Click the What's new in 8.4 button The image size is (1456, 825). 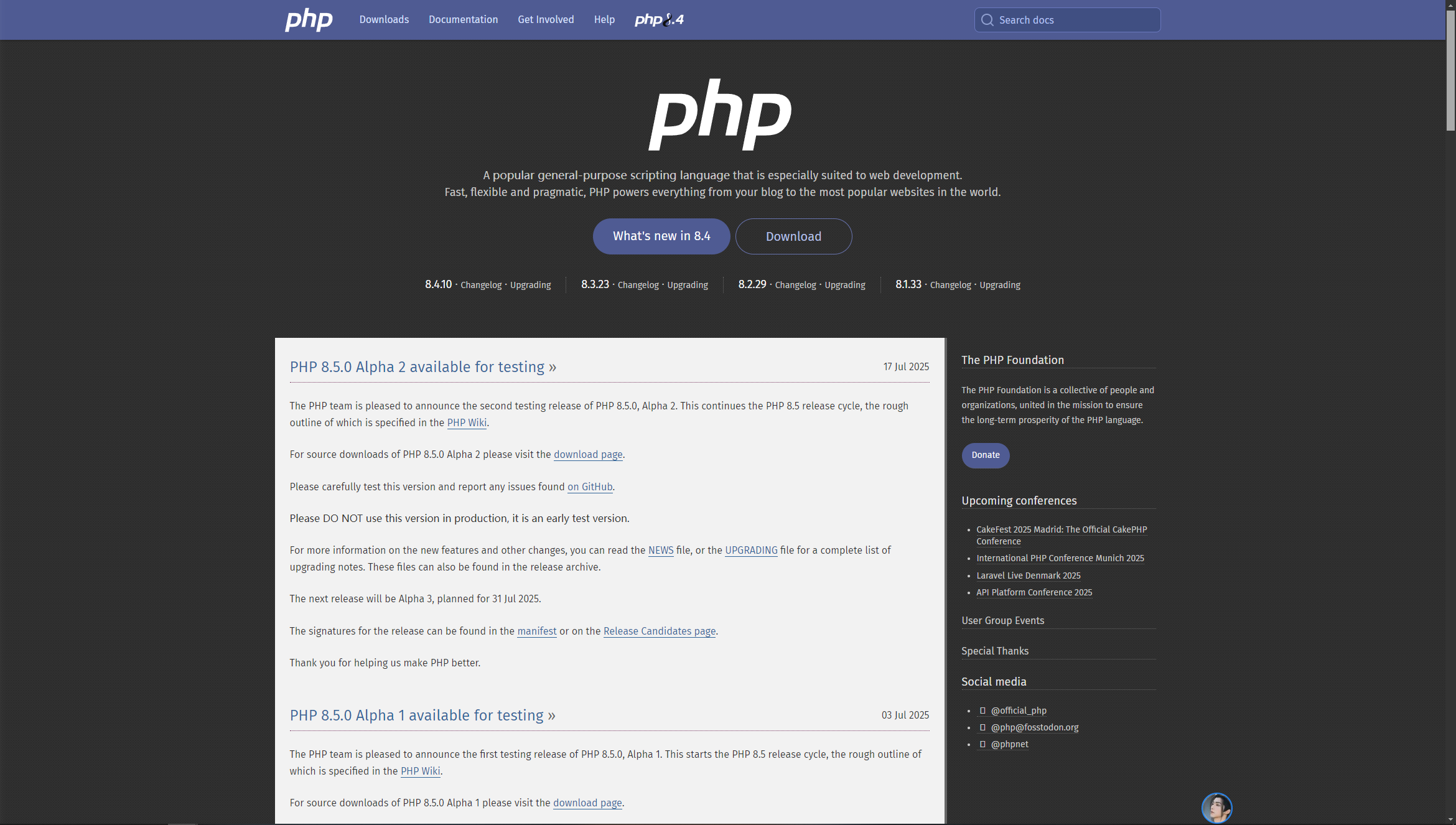[661, 236]
